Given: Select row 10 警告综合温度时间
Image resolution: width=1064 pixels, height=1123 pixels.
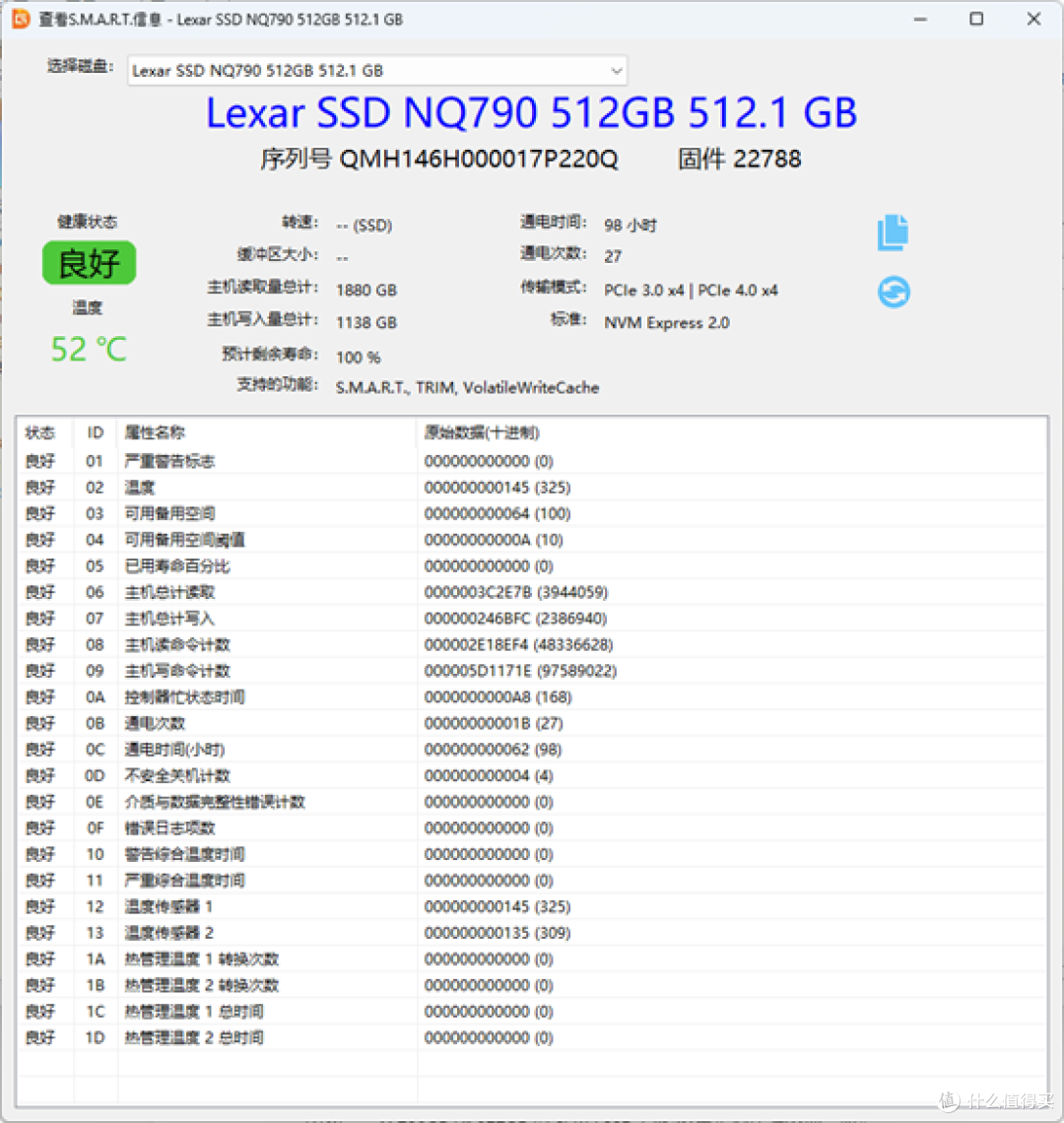Looking at the screenshot, I should click(x=531, y=854).
